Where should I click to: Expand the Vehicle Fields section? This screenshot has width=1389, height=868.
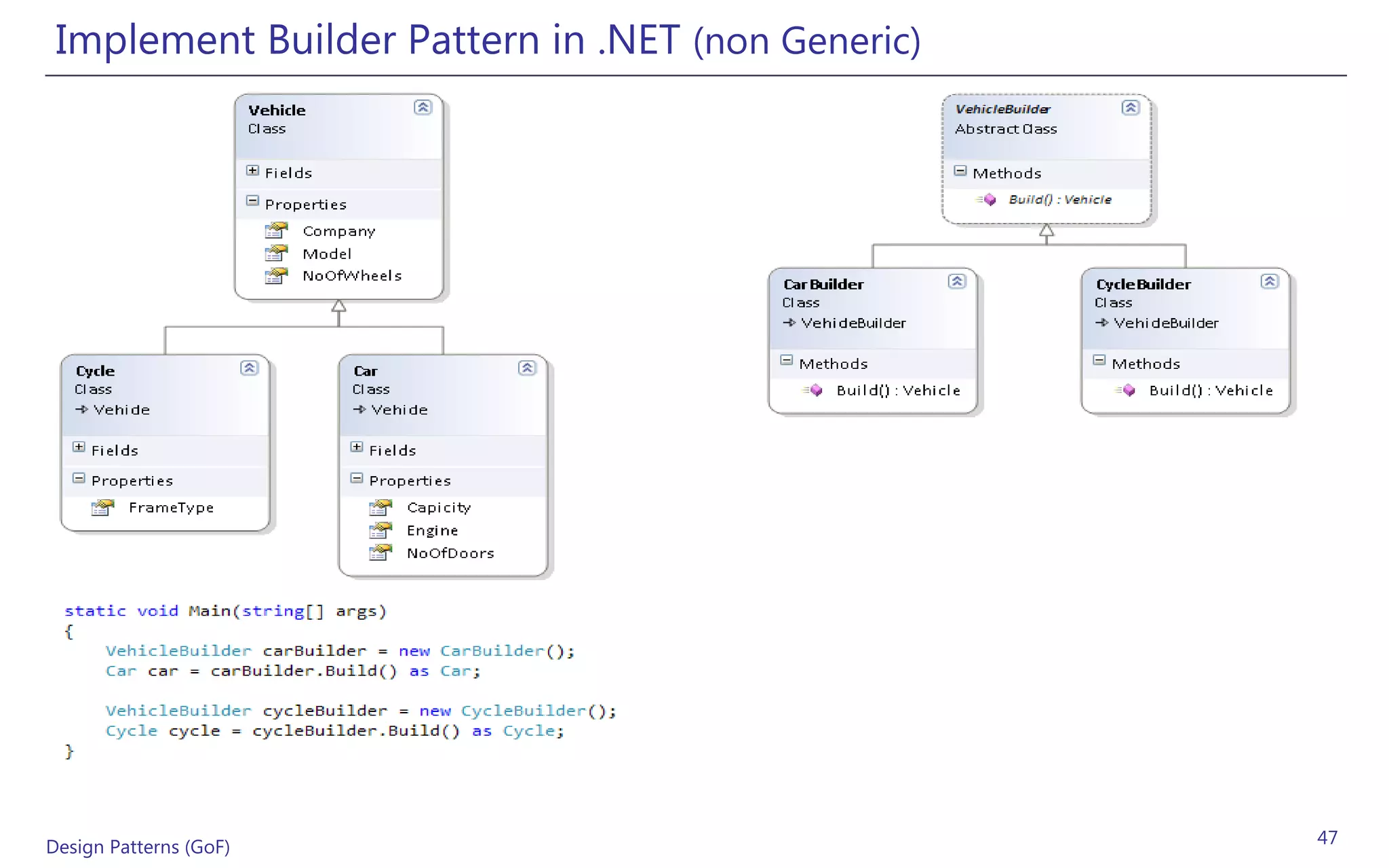tap(252, 171)
